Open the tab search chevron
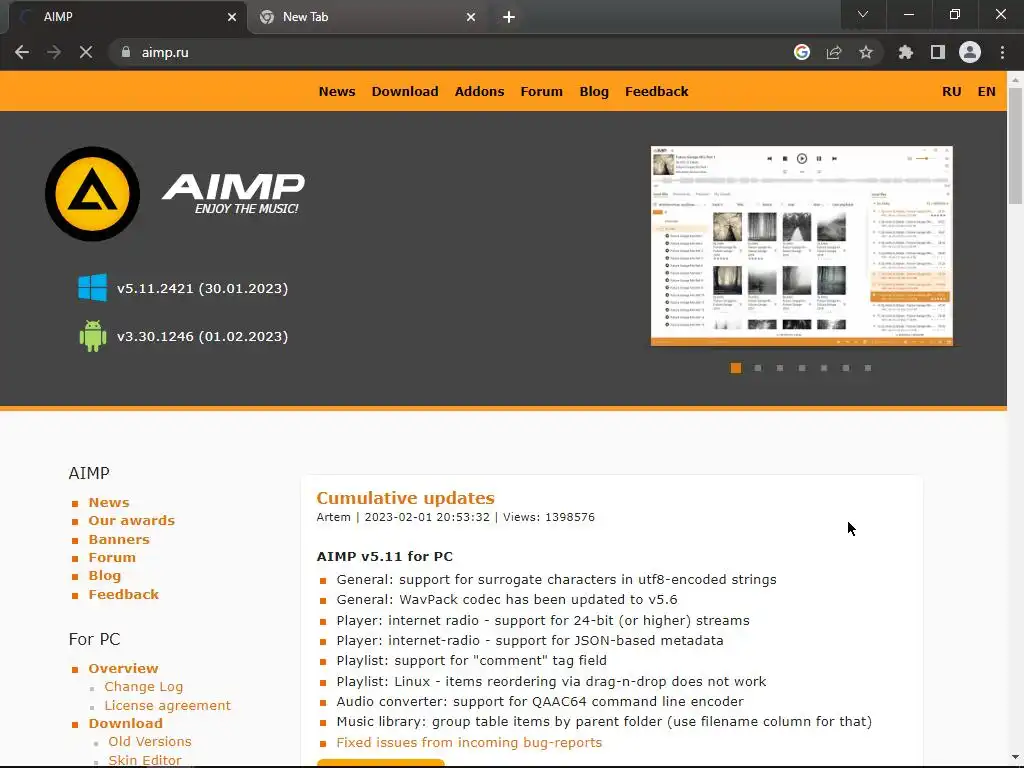The width and height of the screenshot is (1024, 768). [863, 14]
